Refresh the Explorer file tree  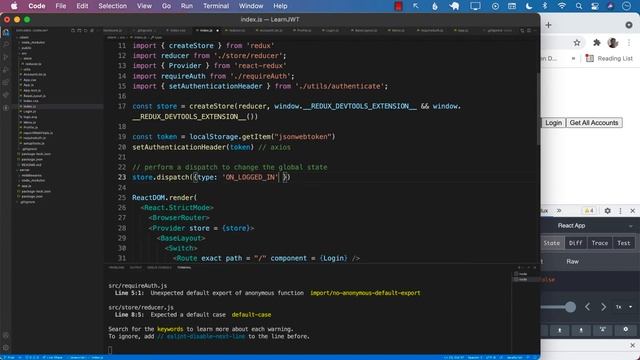coord(85,30)
